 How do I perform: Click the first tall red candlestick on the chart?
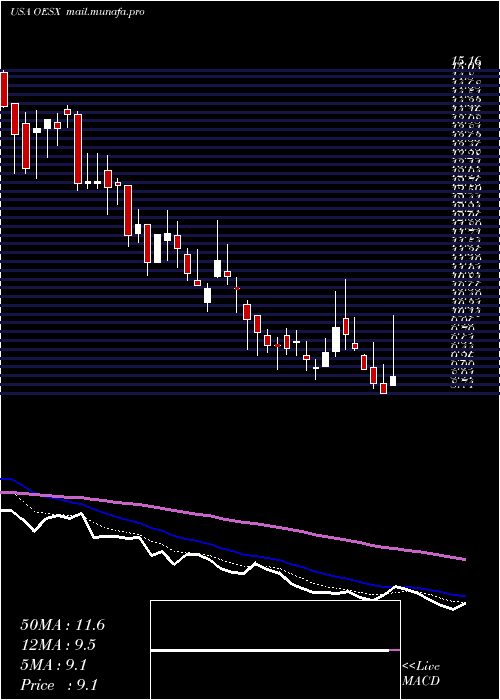pyautogui.click(x=4, y=89)
